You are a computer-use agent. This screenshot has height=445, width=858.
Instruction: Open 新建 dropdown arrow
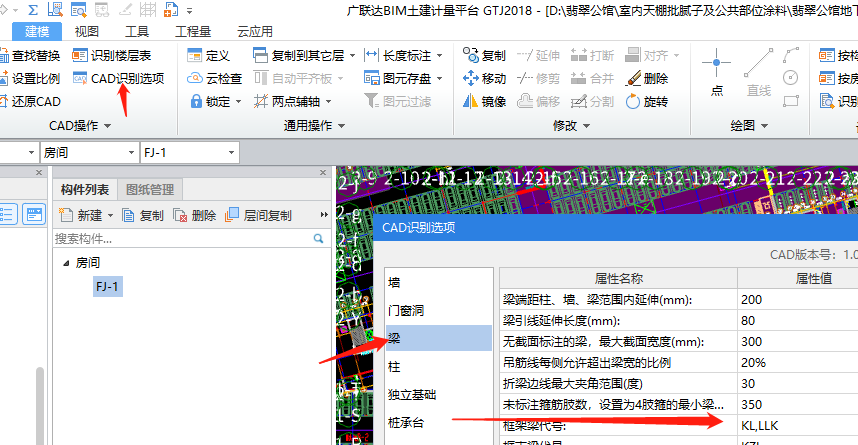tap(111, 216)
